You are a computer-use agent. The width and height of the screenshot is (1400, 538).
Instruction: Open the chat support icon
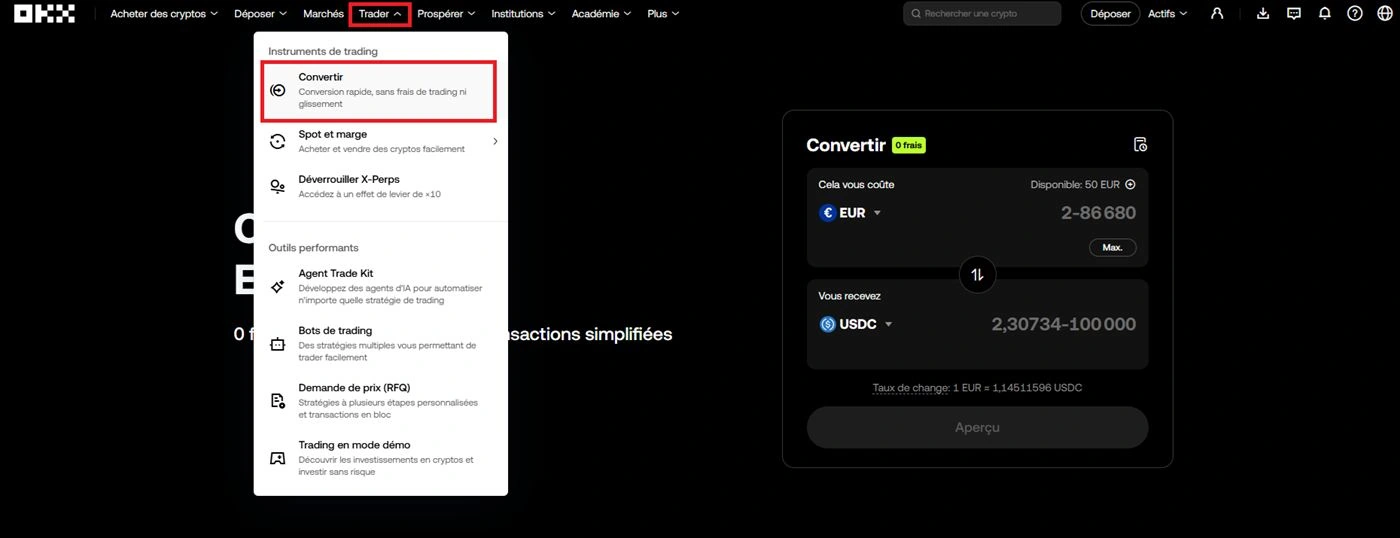pos(1294,14)
